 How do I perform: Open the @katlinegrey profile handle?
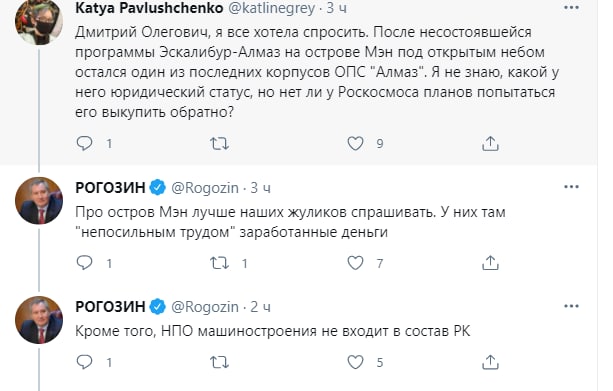point(271,8)
